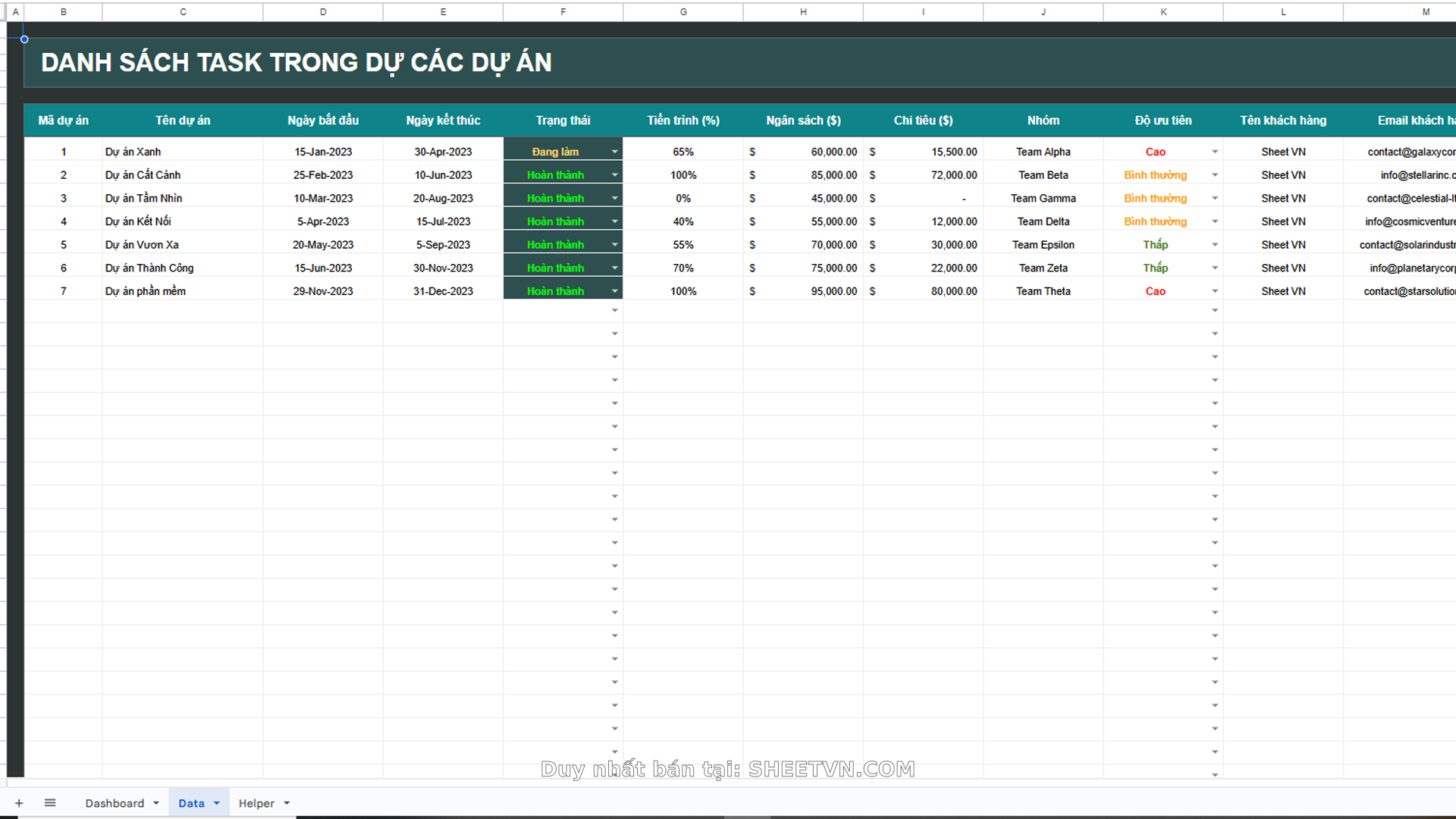The width and height of the screenshot is (1456, 819).
Task: Select column F header letter
Action: (x=563, y=11)
